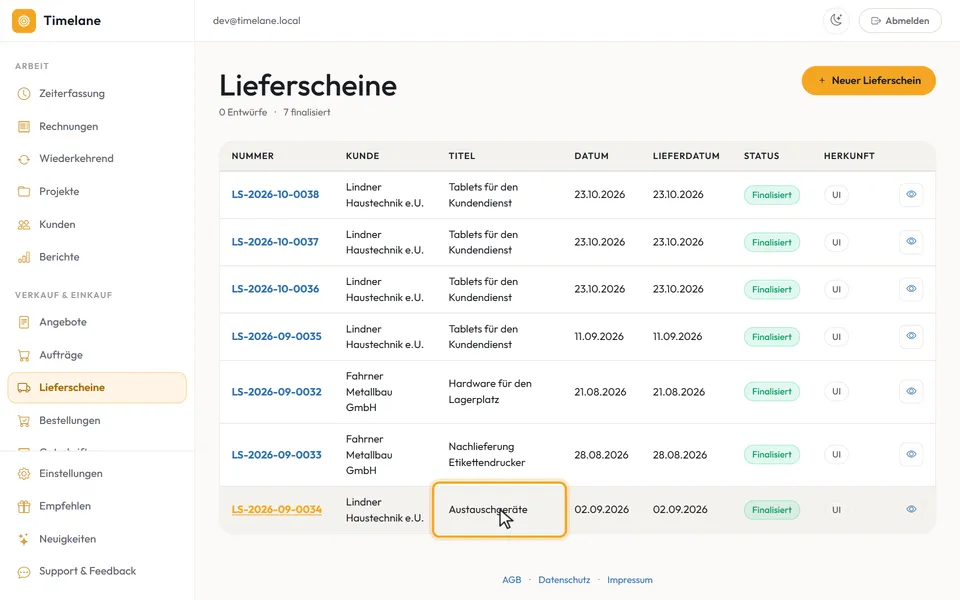Click Hardware für den Lagerplatz title
This screenshot has width=960, height=600.
click(x=490, y=392)
